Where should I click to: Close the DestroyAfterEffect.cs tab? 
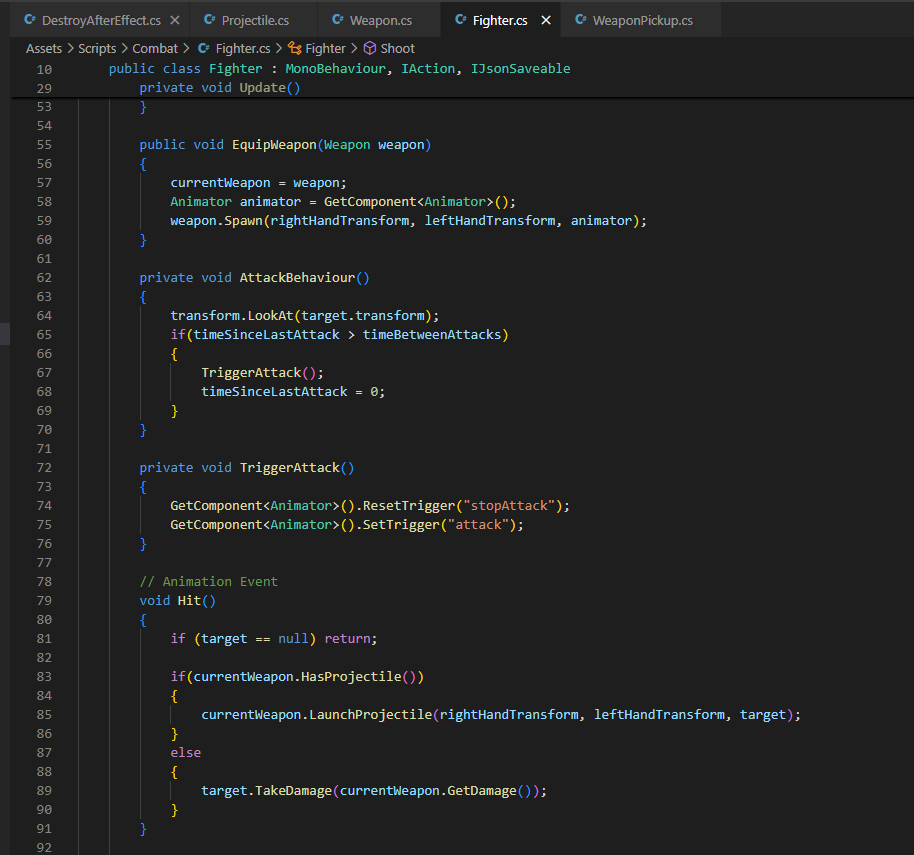pos(176,20)
